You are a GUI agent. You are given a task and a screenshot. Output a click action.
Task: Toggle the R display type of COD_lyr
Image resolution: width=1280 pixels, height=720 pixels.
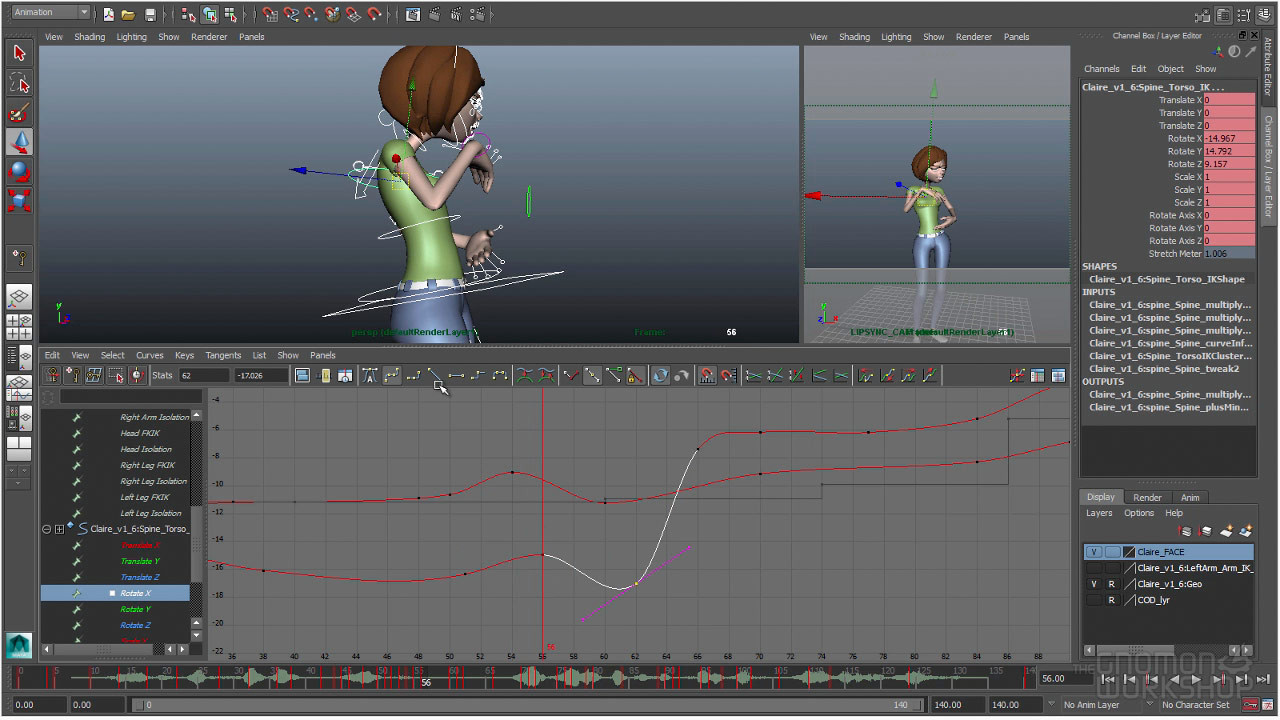(x=1111, y=600)
